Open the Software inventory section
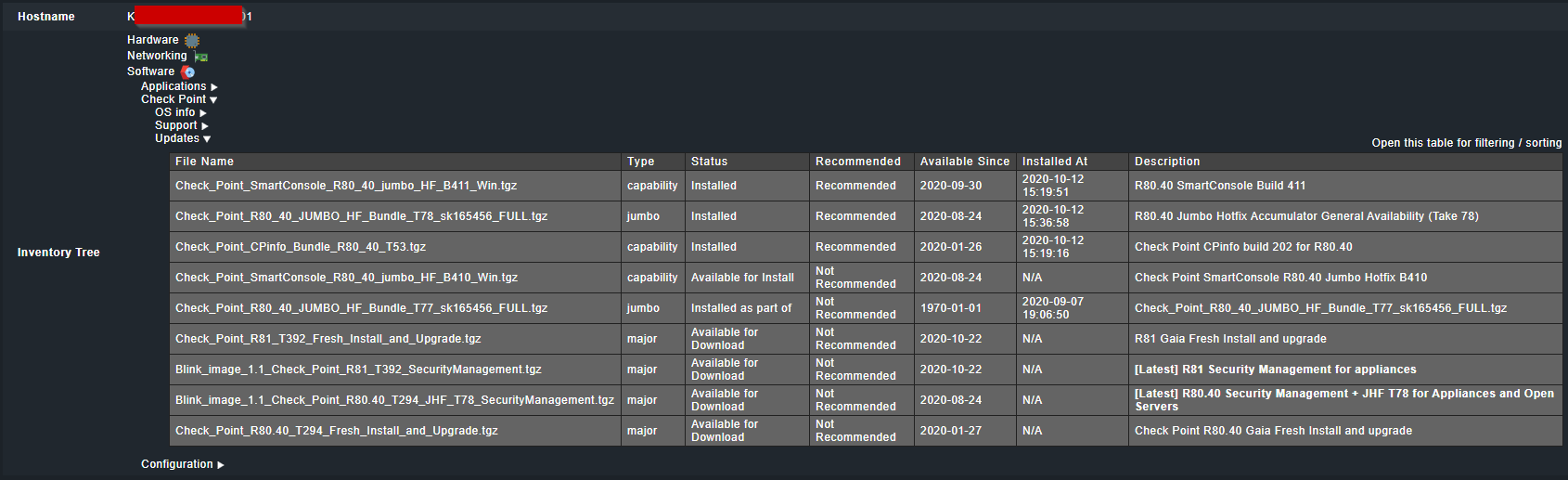This screenshot has height=480, width=1568. coord(151,71)
